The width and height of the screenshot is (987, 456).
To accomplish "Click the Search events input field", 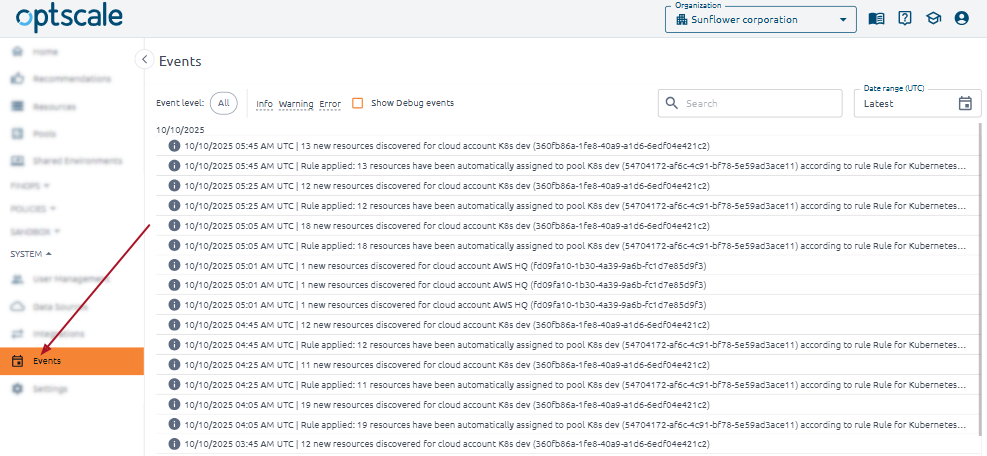I will coord(760,103).
